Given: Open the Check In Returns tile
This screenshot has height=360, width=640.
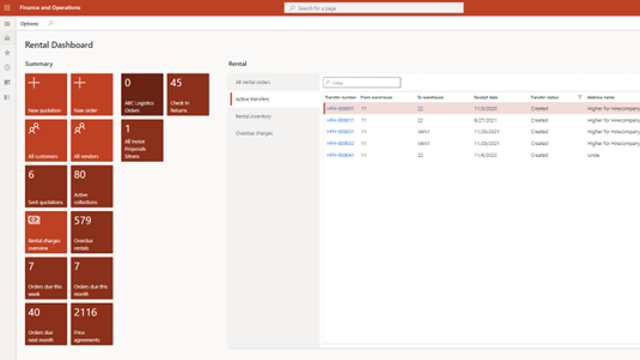Looking at the screenshot, I should click(188, 94).
